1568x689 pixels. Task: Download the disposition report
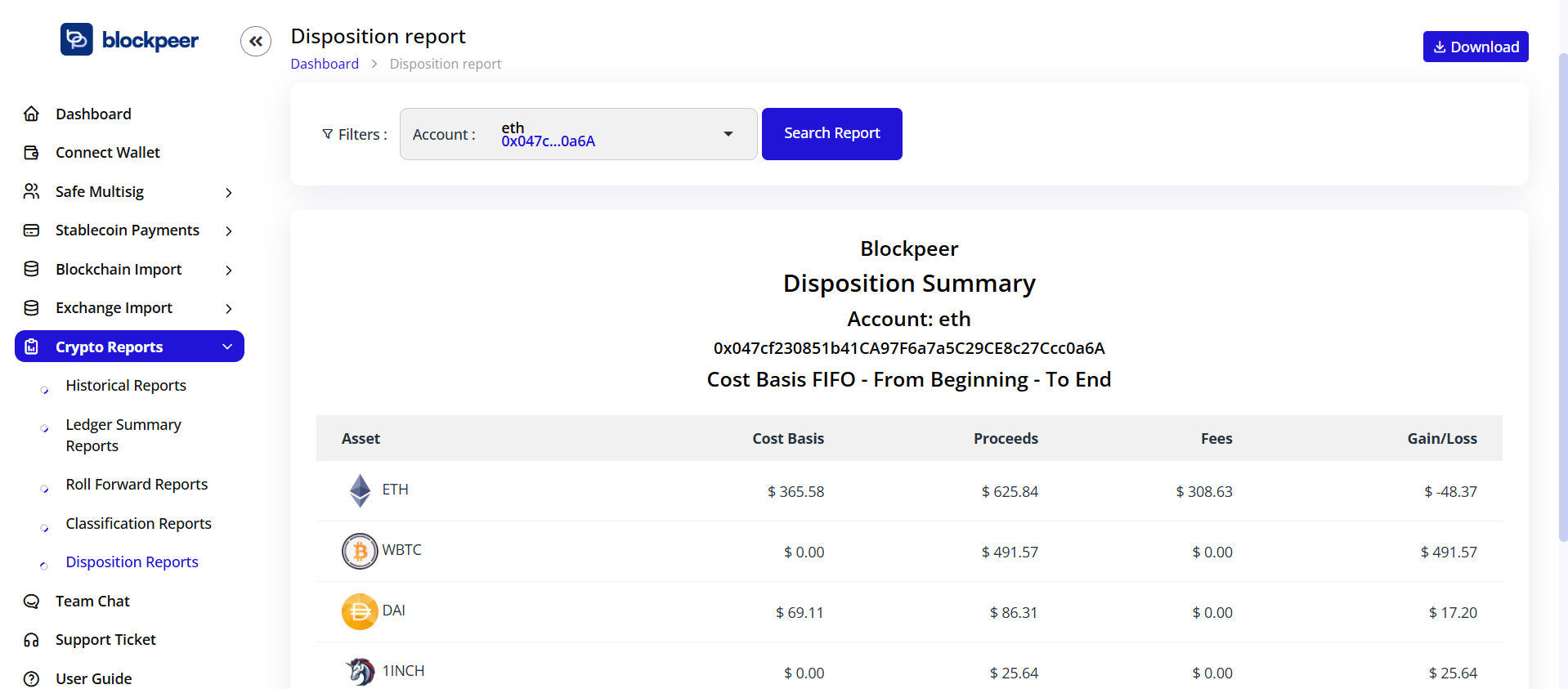coord(1475,47)
